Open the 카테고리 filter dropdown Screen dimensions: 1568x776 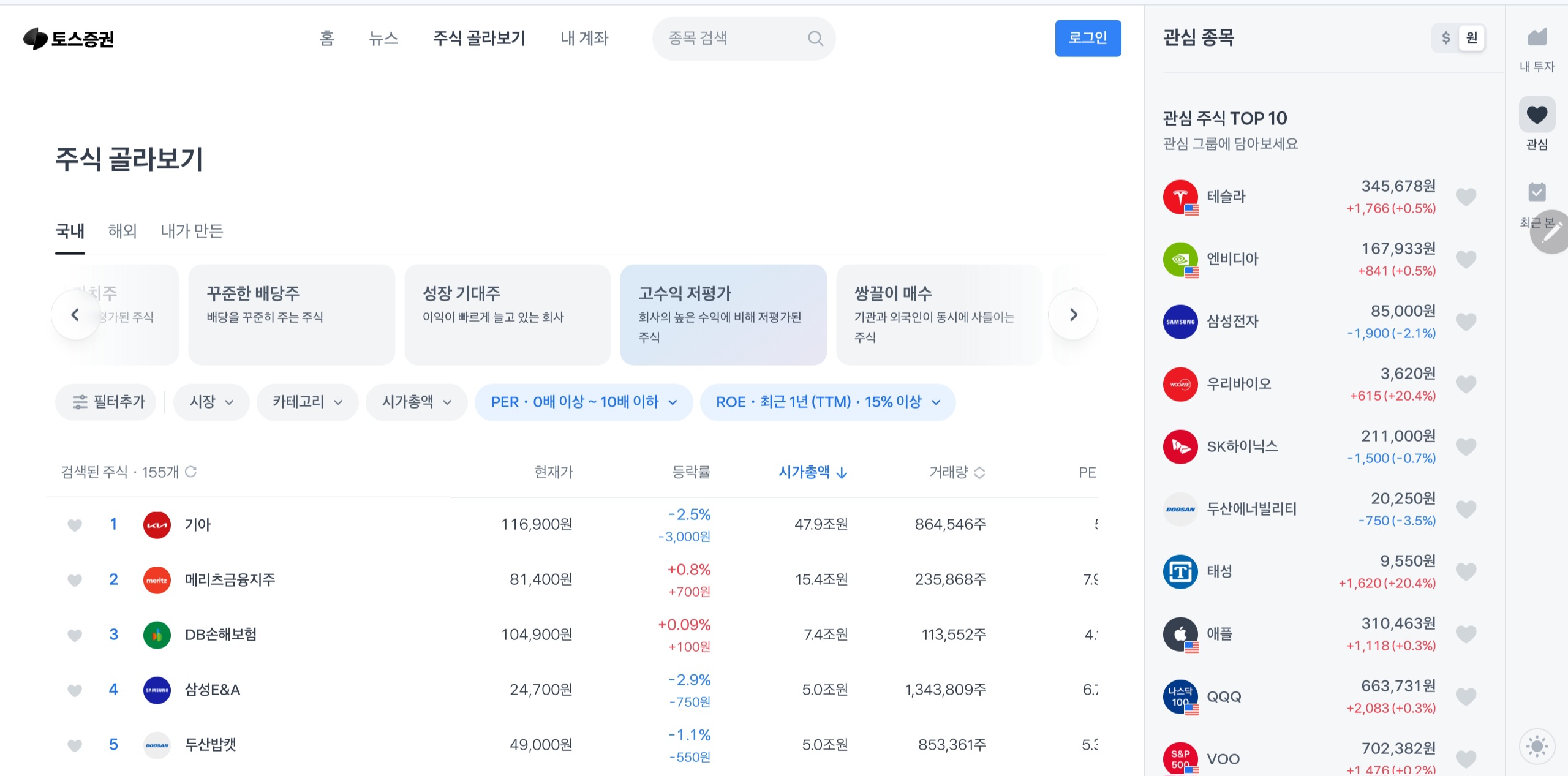pos(307,402)
